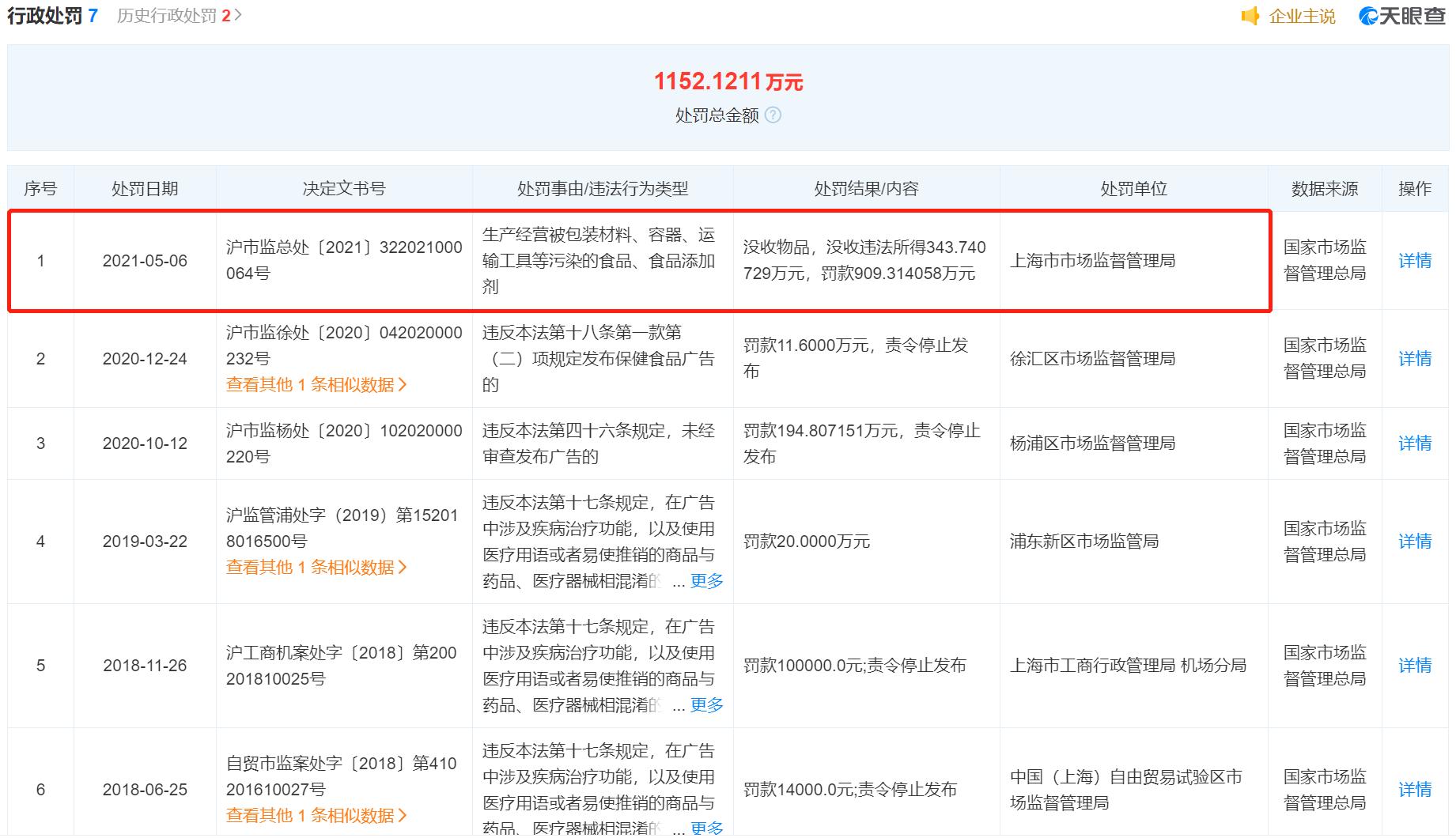
Task: Click the 企业主说 speaker icon
Action: tap(1250, 16)
